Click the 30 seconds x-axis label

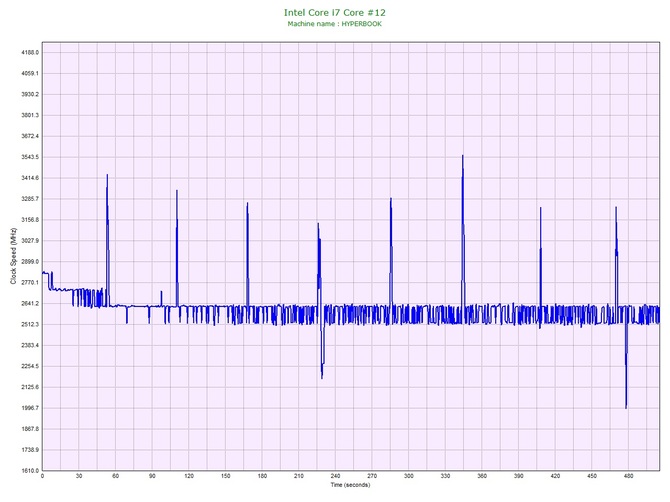click(x=79, y=476)
